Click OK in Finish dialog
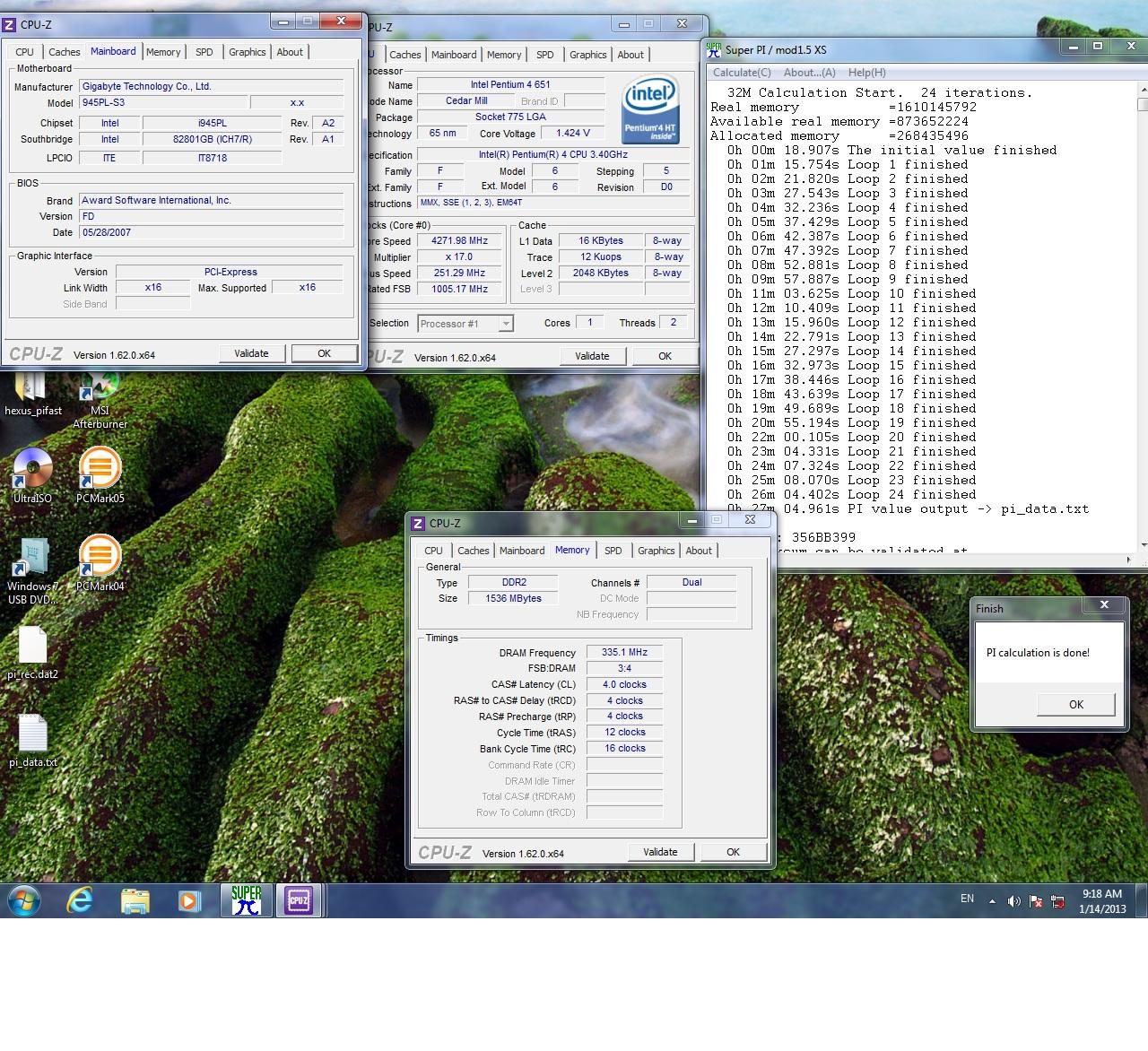The width and height of the screenshot is (1148, 1051). [x=1076, y=705]
